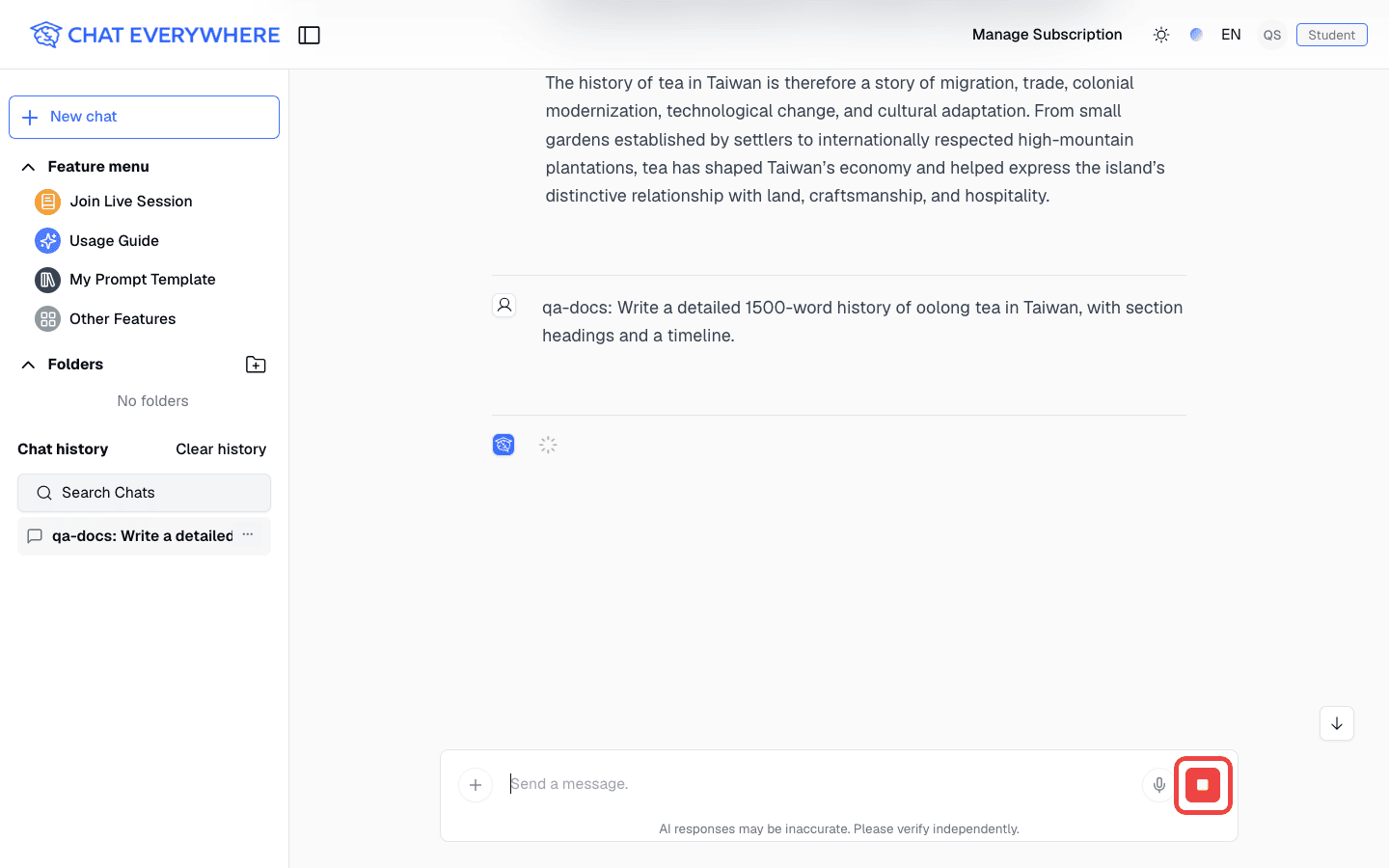Toggle the sidebar panel icon
Screen dimensions: 1389x868
point(309,35)
